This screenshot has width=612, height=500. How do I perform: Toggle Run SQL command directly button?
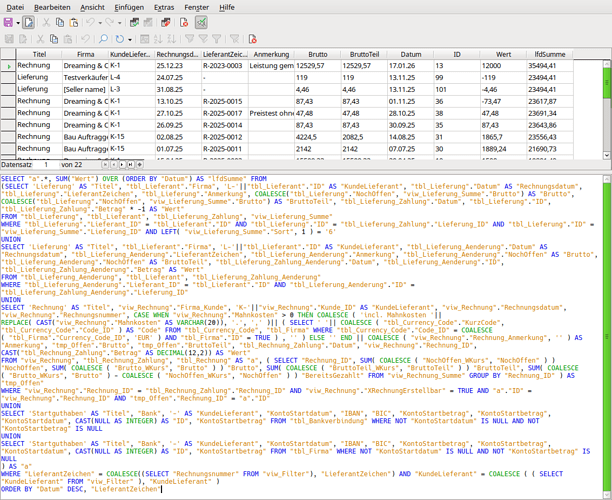pos(201,23)
